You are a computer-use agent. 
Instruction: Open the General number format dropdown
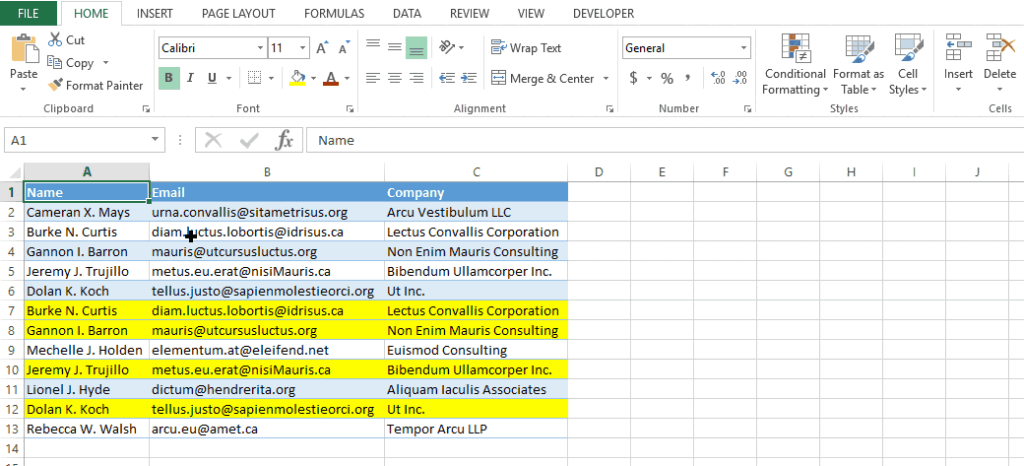click(x=744, y=48)
